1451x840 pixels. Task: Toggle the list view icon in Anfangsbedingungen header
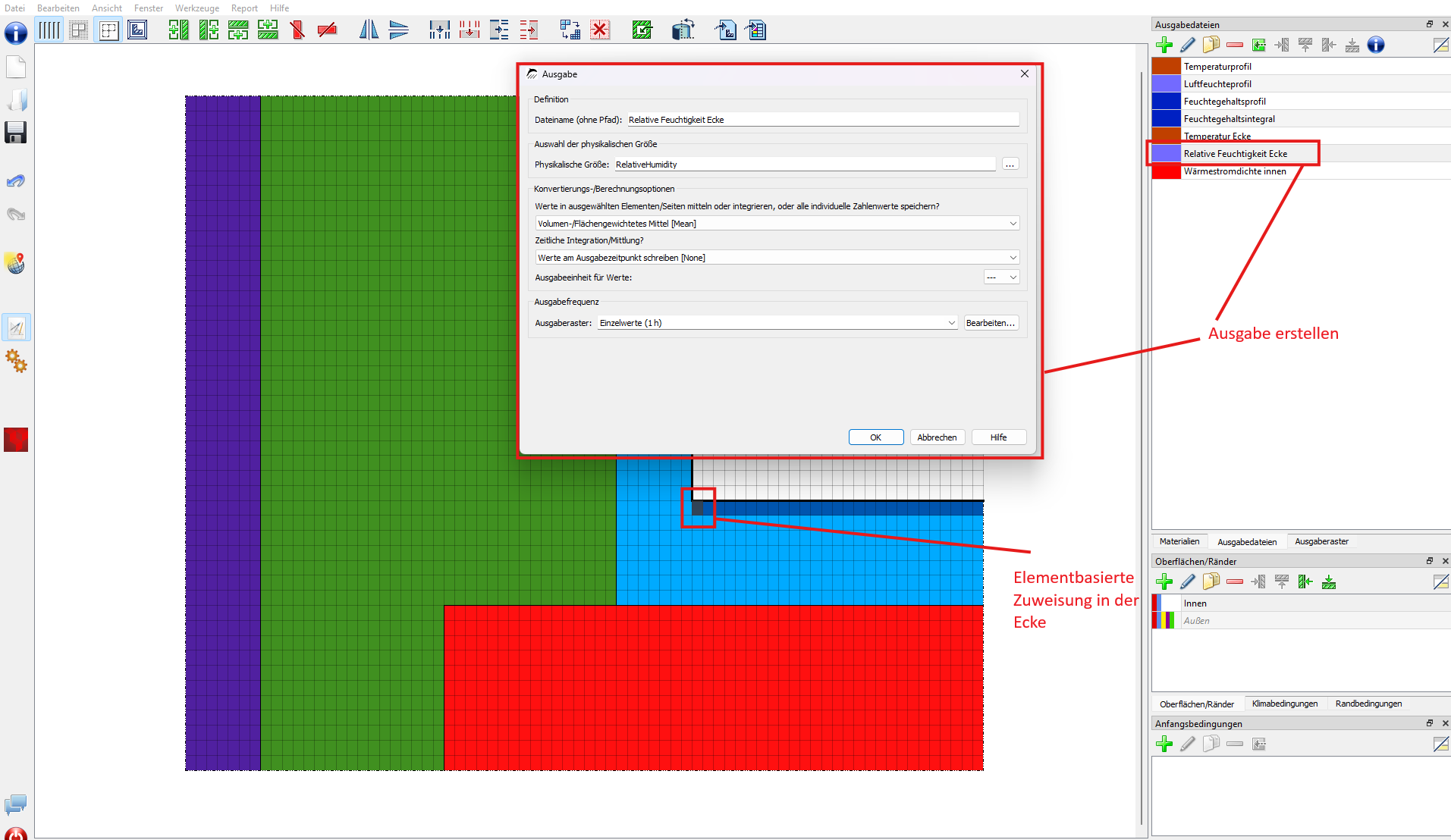pyautogui.click(x=1441, y=744)
